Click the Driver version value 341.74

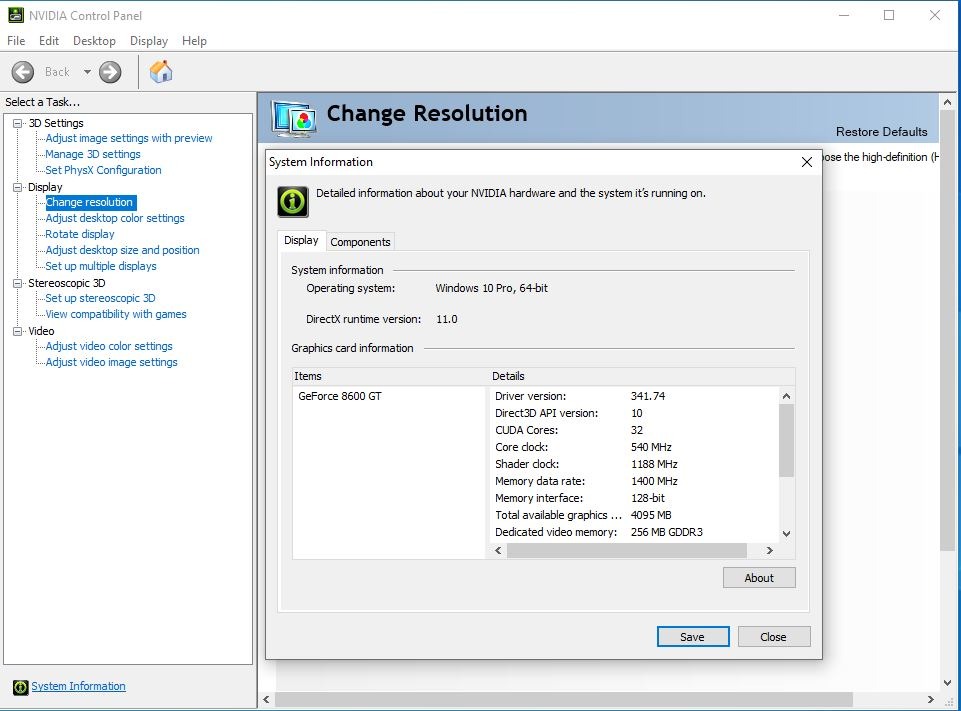[648, 397]
